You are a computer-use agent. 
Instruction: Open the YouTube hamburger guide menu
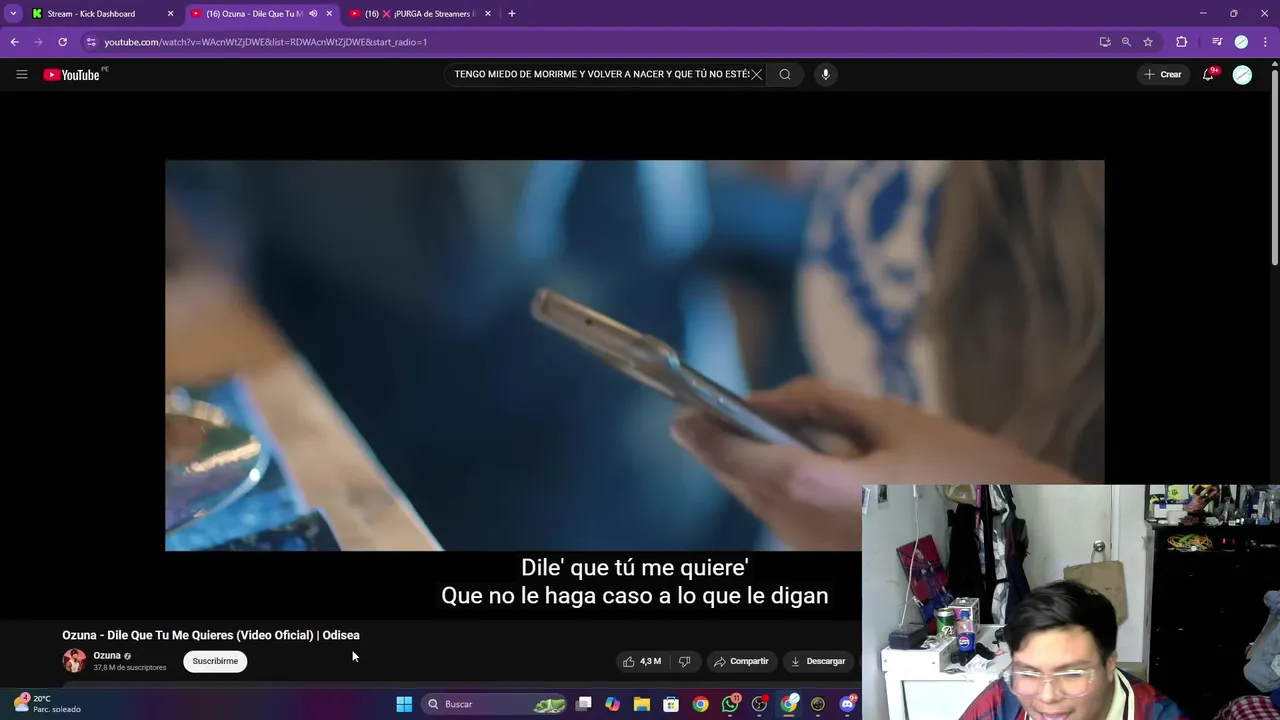pos(21,74)
